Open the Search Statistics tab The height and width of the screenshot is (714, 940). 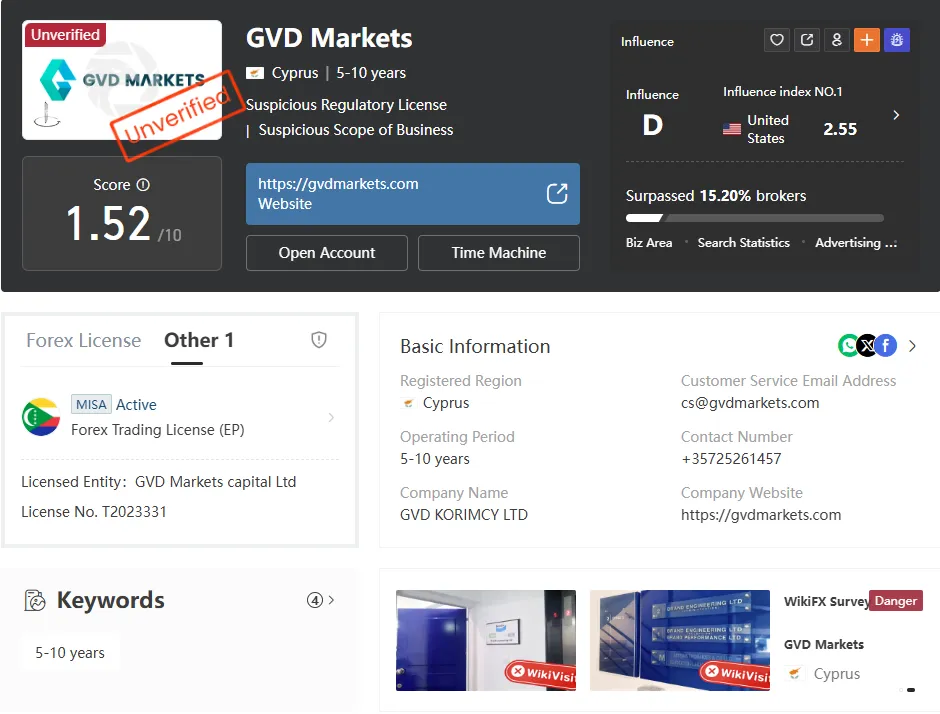743,243
